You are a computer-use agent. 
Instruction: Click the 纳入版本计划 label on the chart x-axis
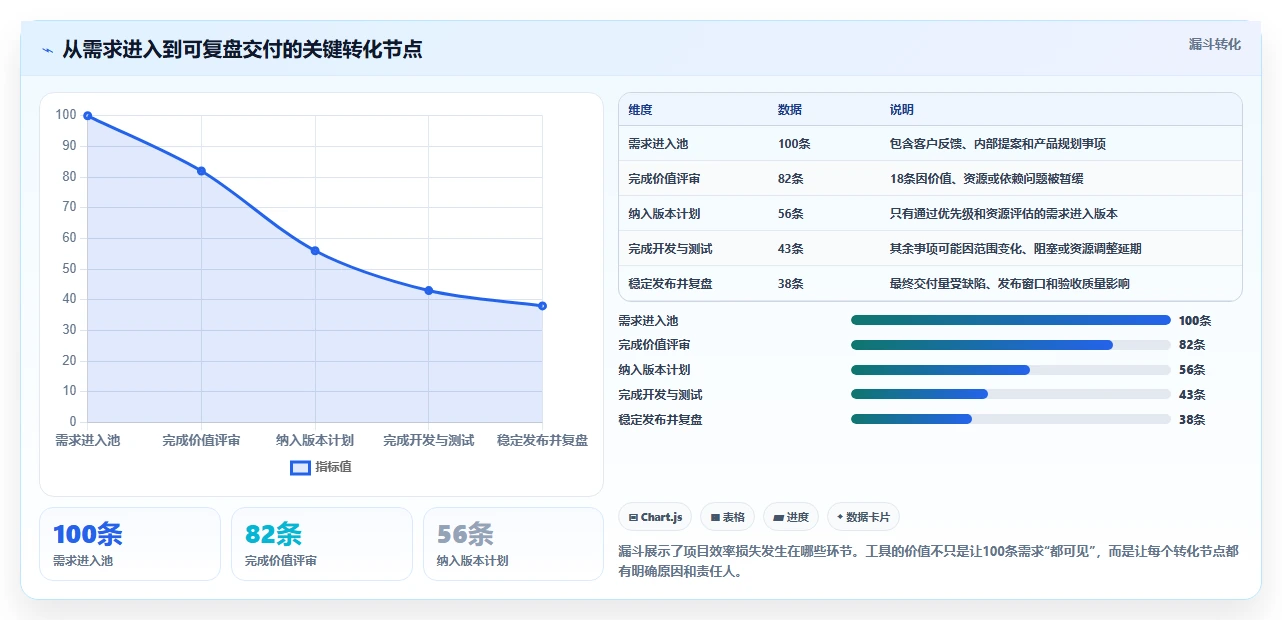[315, 440]
